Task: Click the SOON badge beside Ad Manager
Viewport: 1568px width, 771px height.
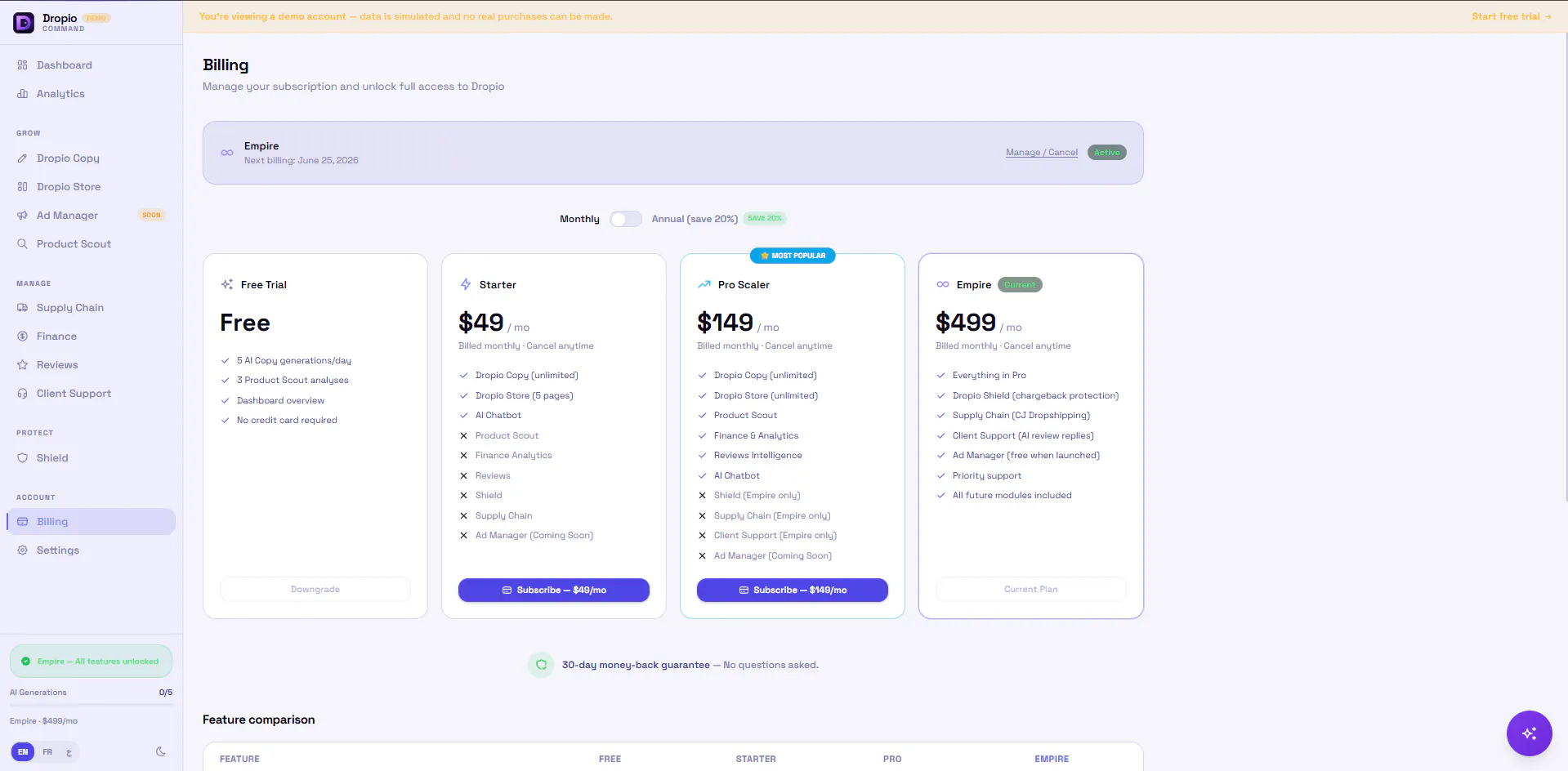Action: pos(152,216)
